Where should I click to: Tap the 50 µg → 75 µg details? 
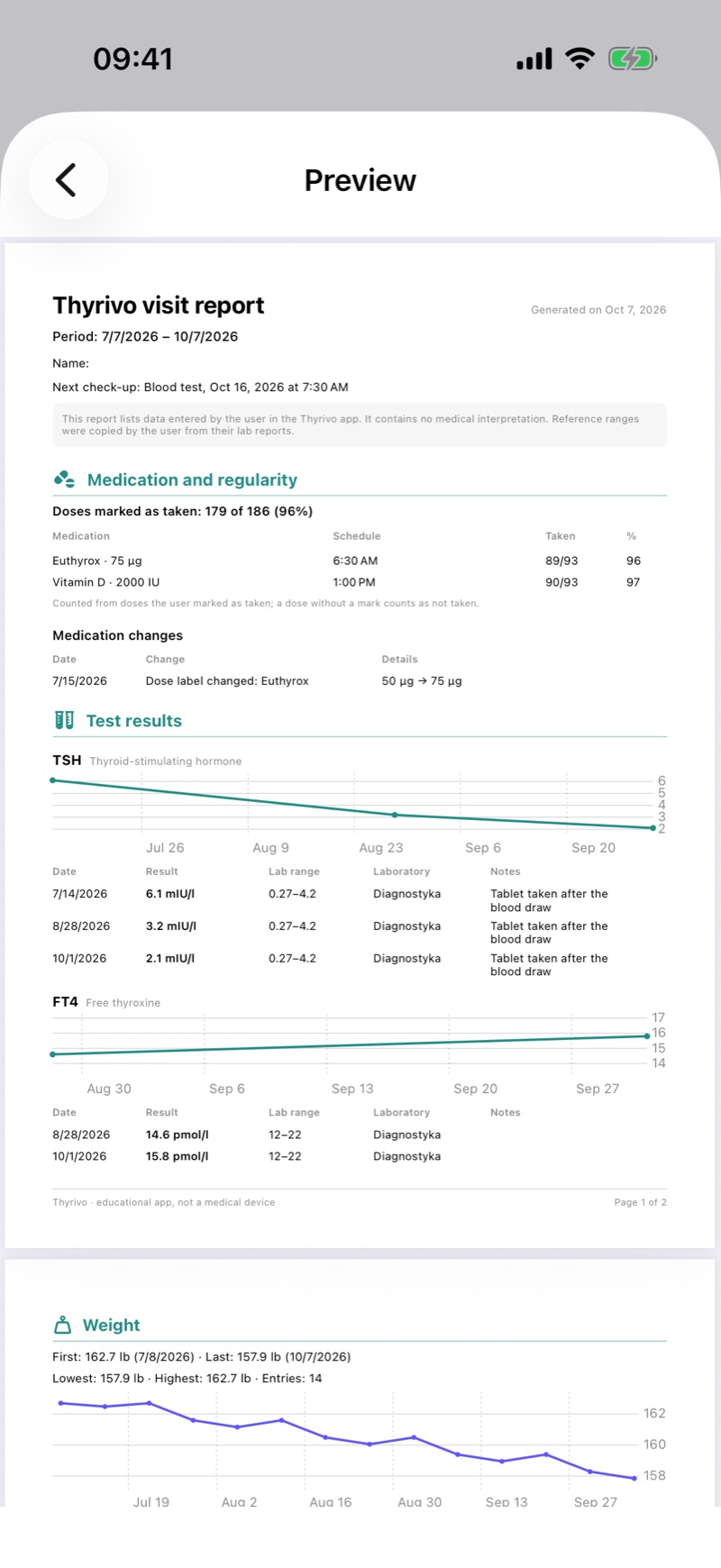[422, 681]
